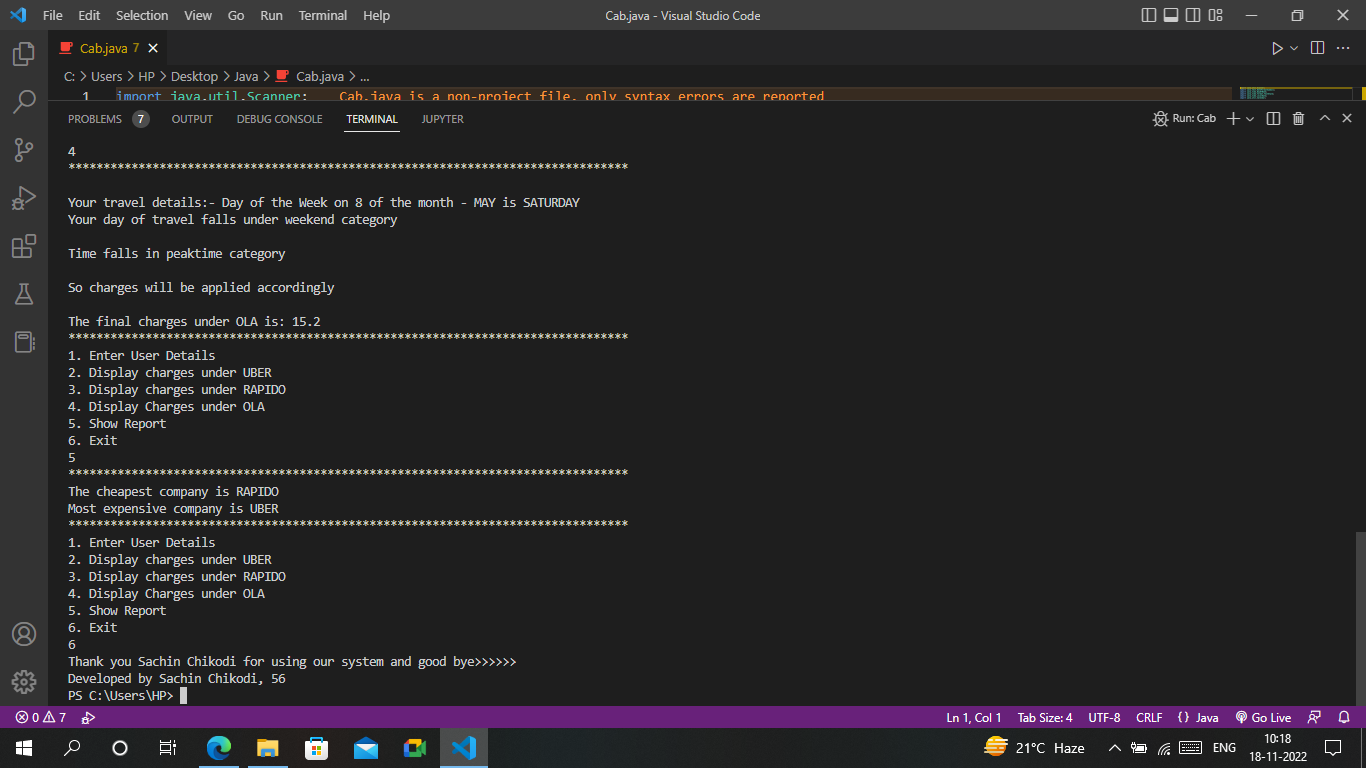Screen dimensions: 1366x768
Task: Change Tab Size: 4 indentation setting
Action: (x=1045, y=717)
